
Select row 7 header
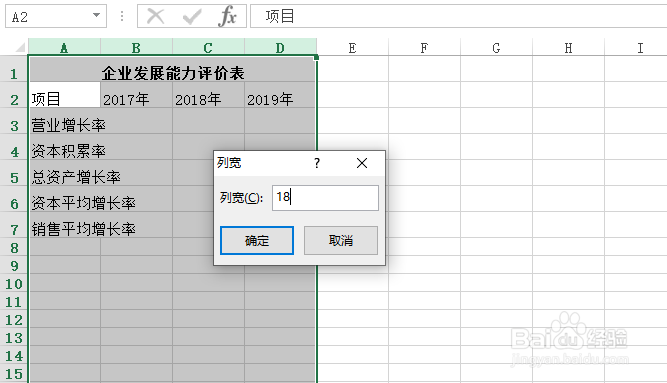(14, 225)
